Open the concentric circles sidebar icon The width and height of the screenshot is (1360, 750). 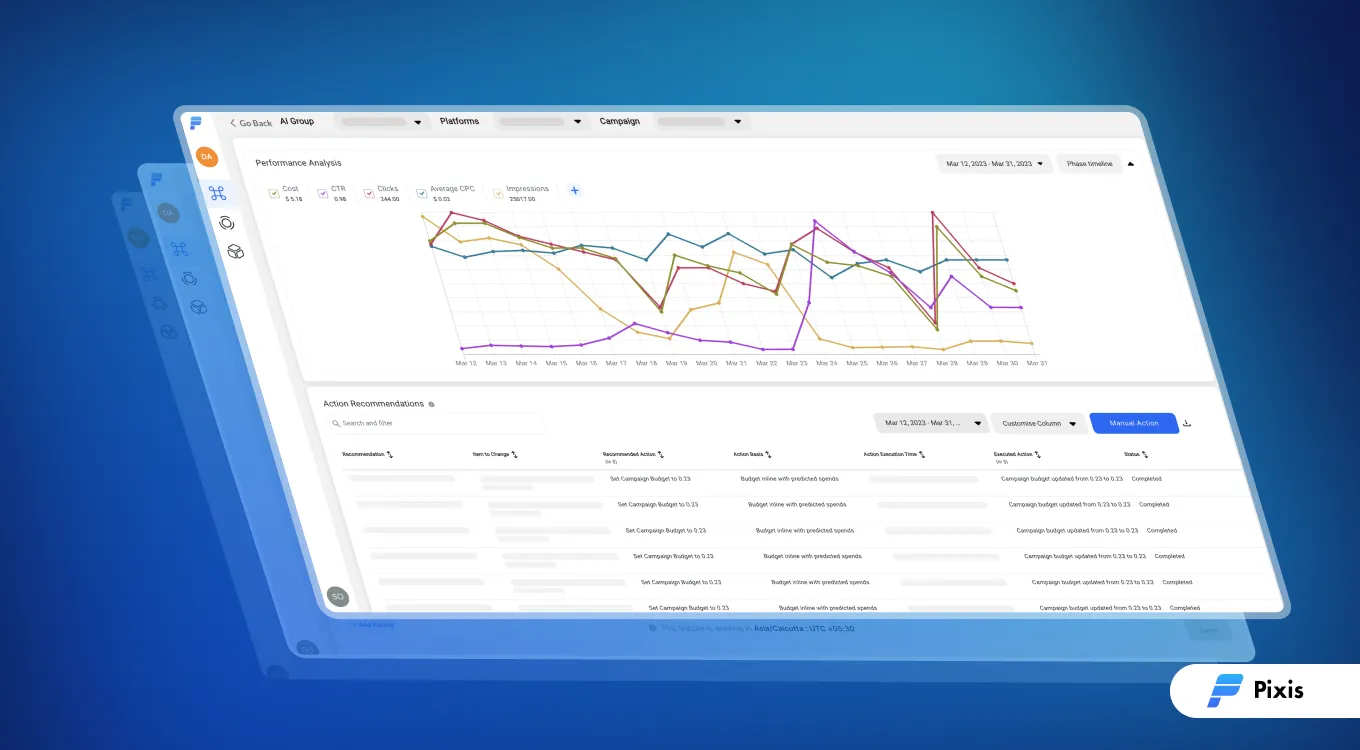pyautogui.click(x=226, y=222)
